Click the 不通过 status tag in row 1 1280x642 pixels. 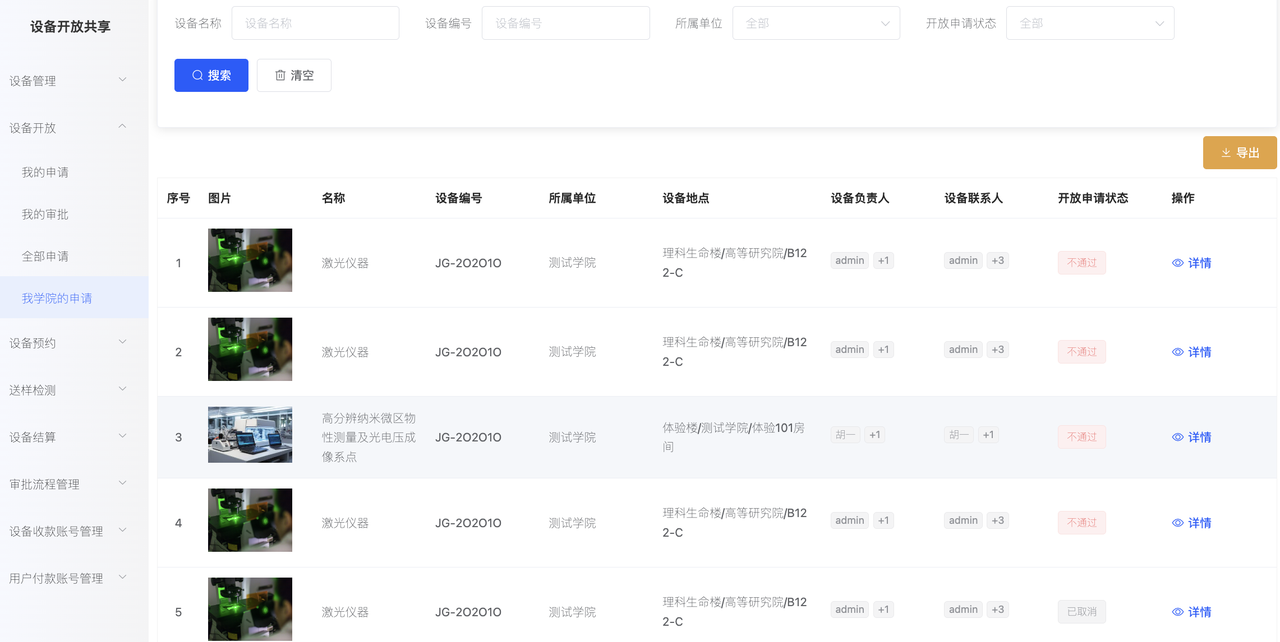[1082, 263]
